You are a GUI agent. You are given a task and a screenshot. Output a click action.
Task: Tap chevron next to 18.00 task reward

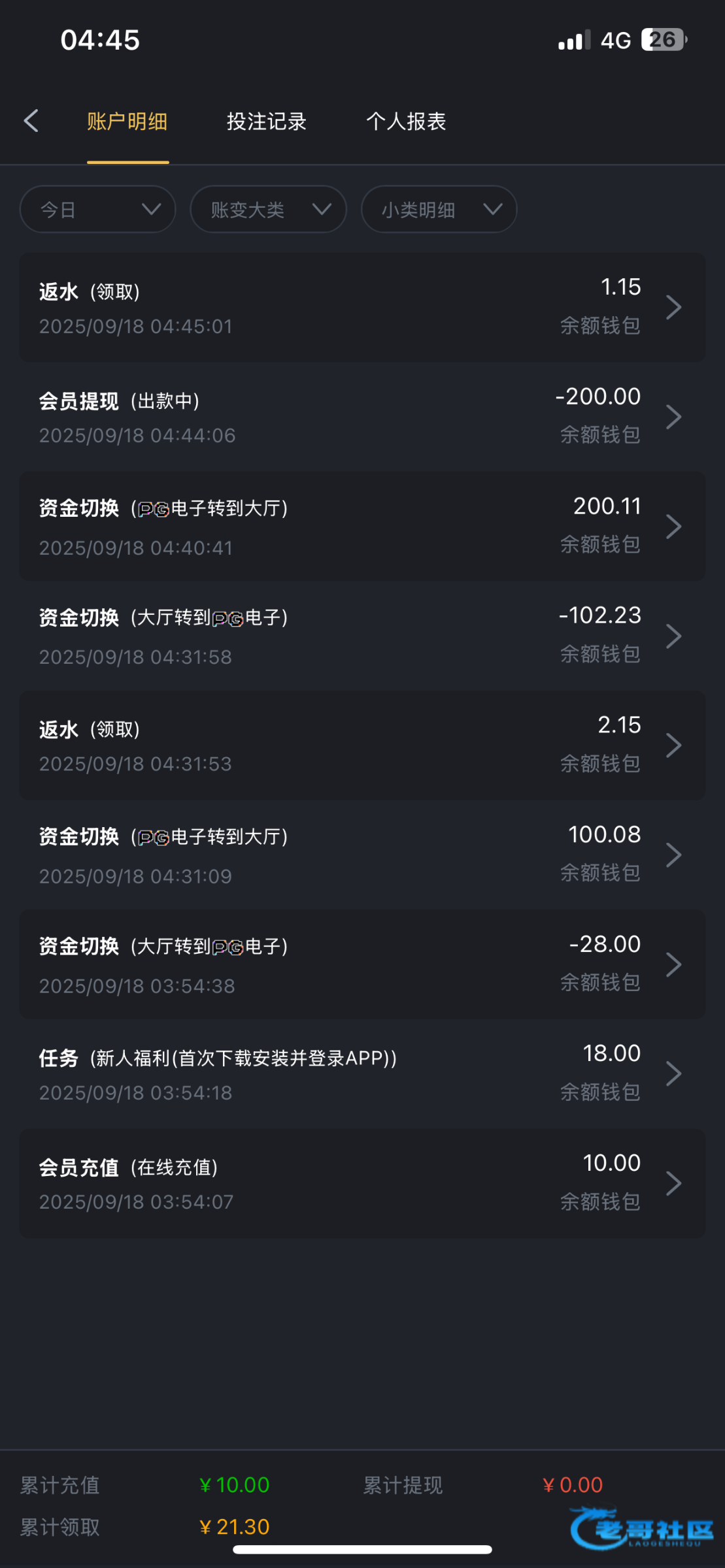tap(673, 1073)
